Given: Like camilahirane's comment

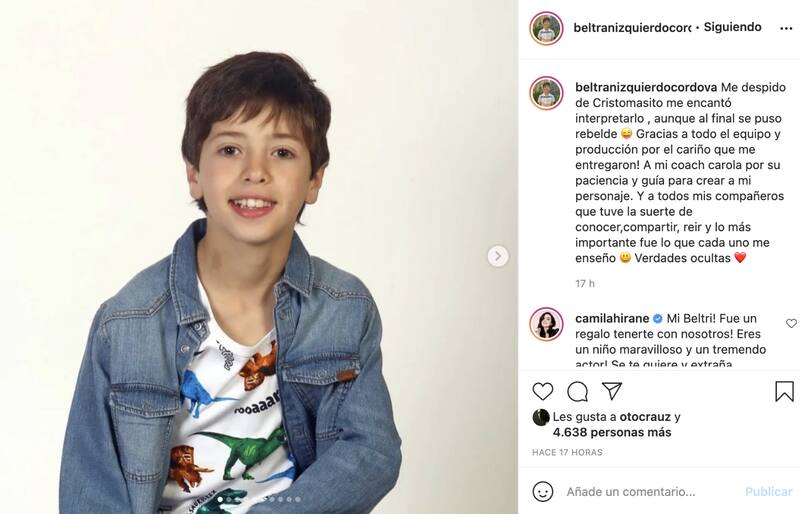Looking at the screenshot, I should tap(791, 323).
